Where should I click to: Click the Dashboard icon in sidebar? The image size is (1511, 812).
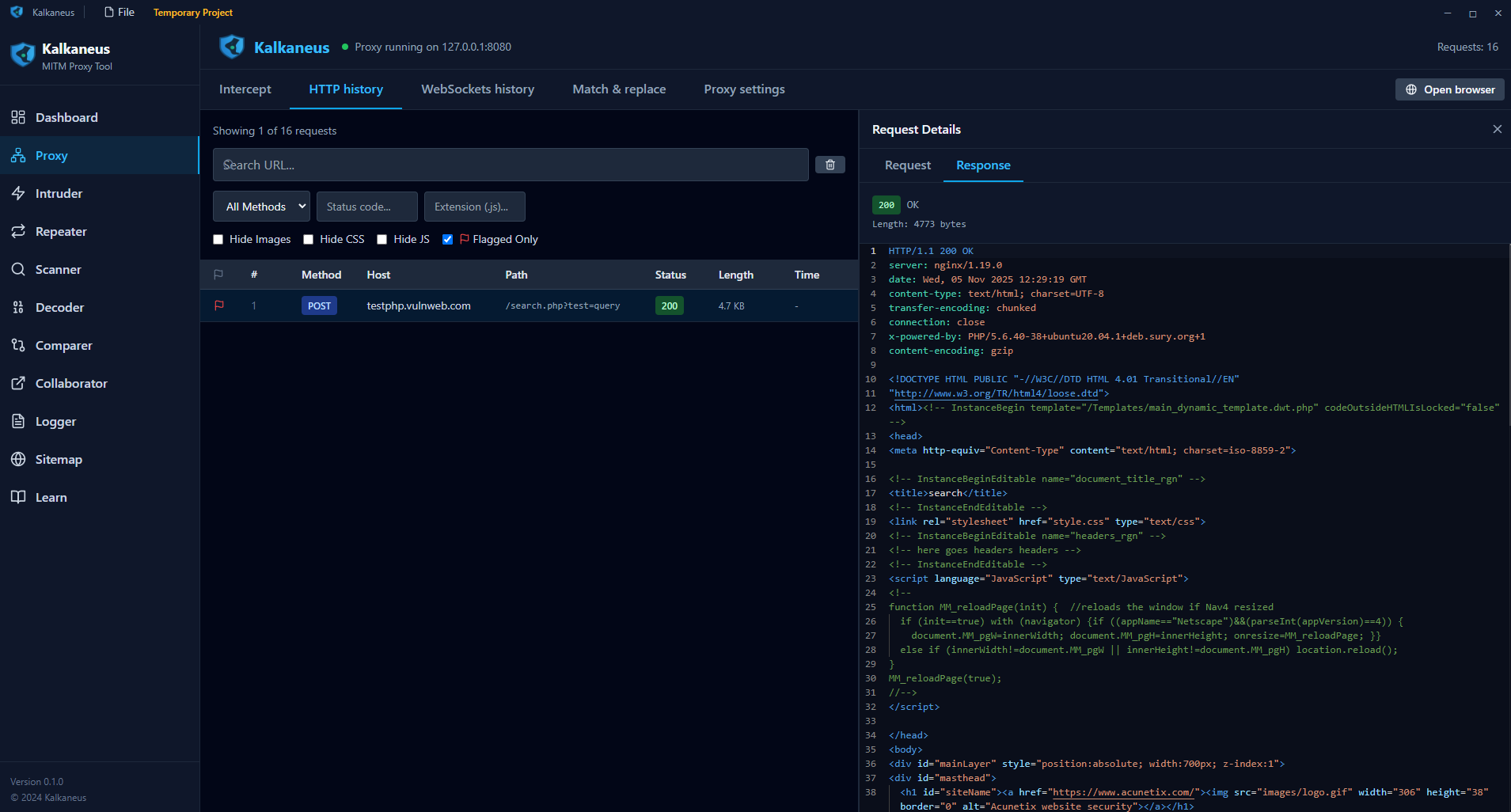18,117
